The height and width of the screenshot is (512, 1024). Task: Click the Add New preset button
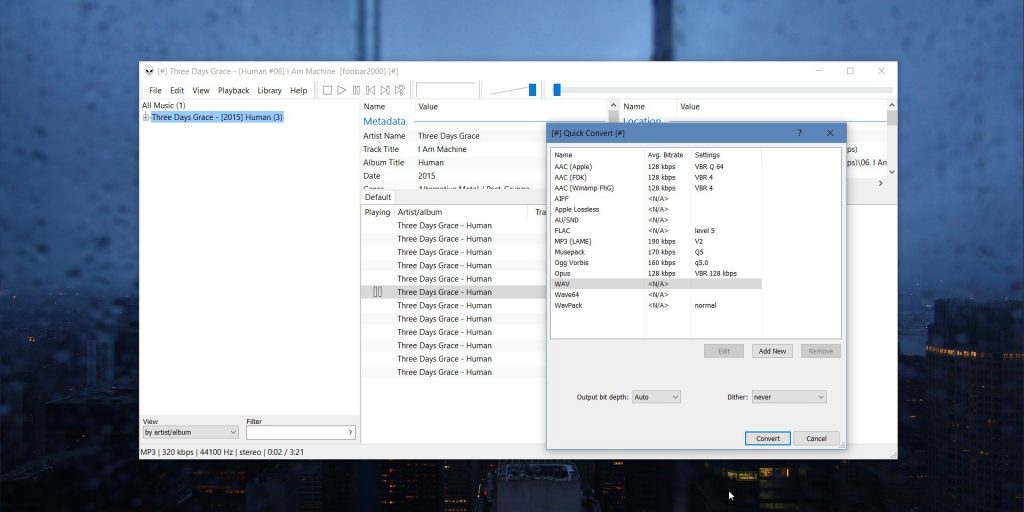coord(772,351)
